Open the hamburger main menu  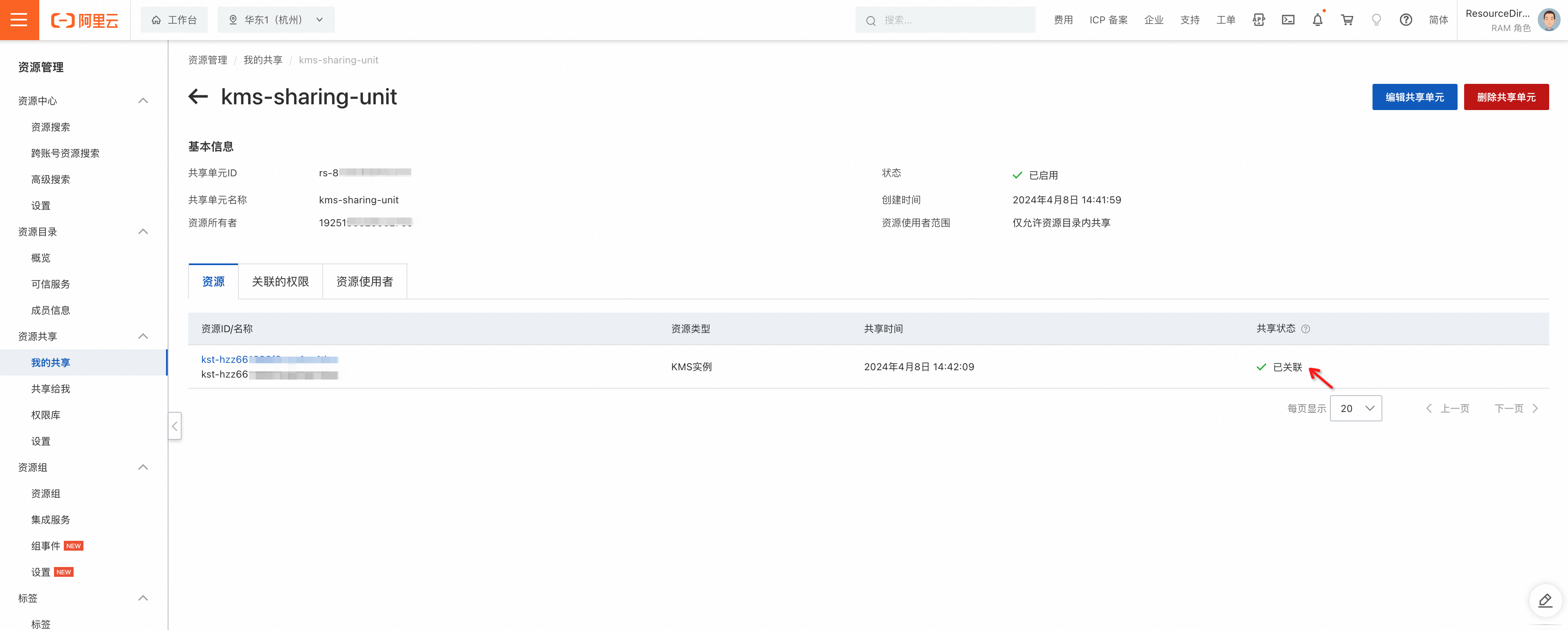click(20, 20)
